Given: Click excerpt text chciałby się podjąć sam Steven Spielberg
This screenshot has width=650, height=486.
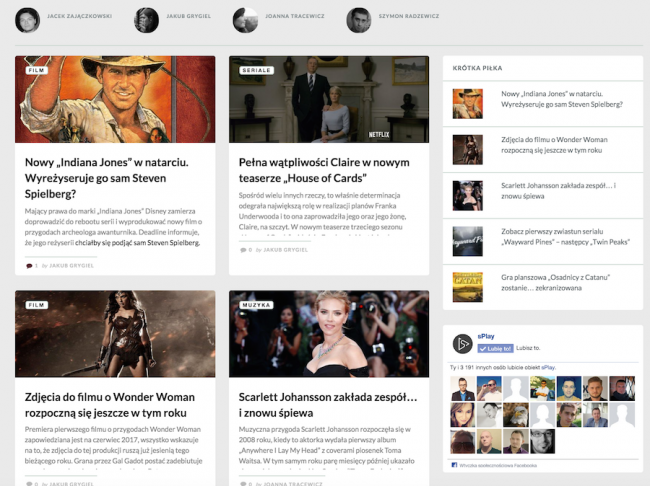Looking at the screenshot, I should pos(137,243).
